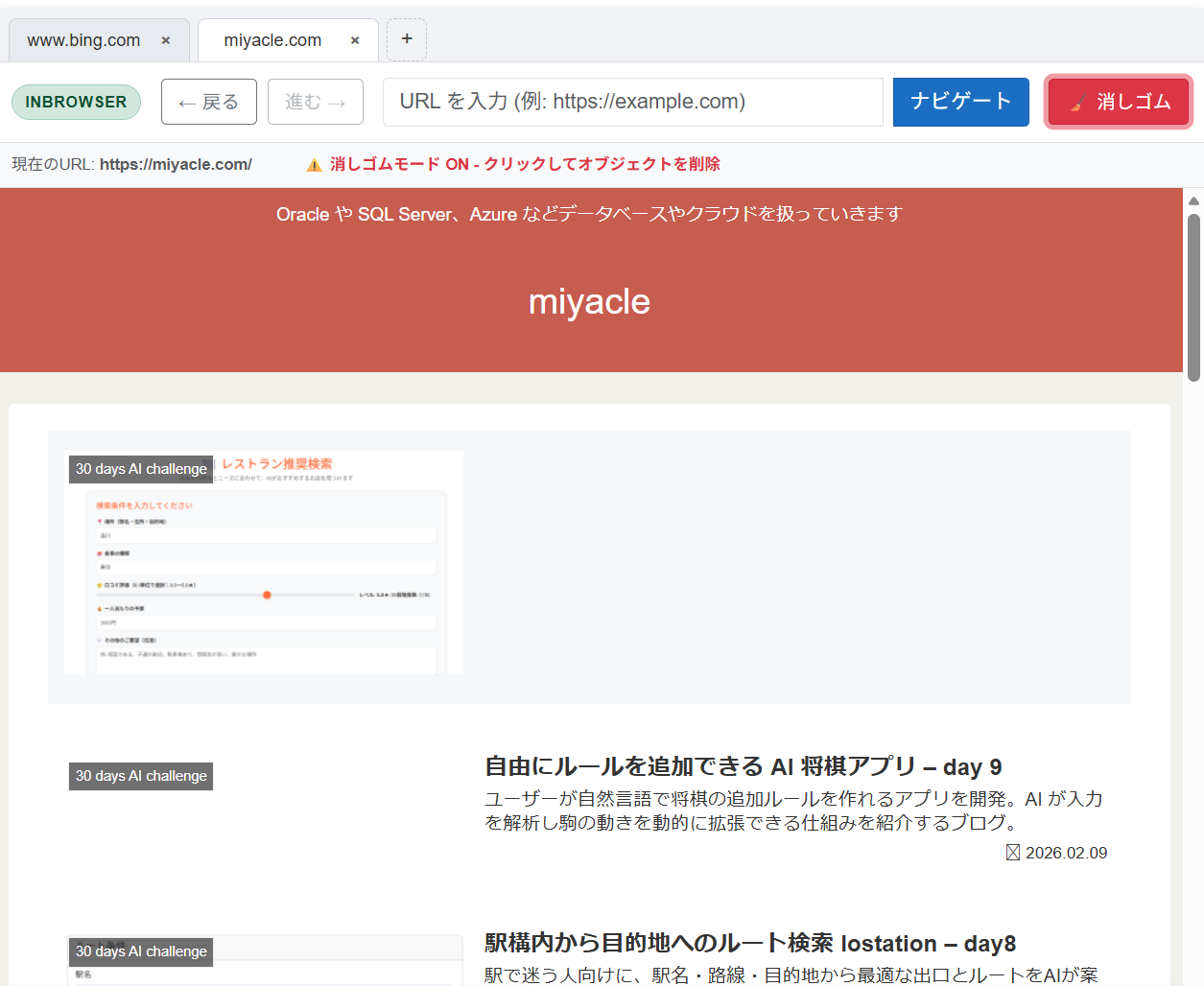Close the www.bing.com tab
The height and width of the screenshot is (986, 1204).
pos(166,40)
